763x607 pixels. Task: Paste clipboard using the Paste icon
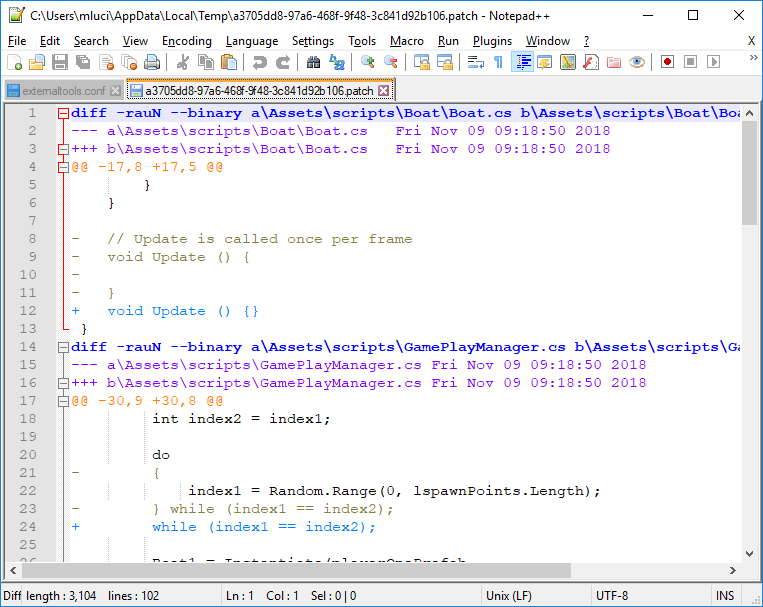[229, 62]
